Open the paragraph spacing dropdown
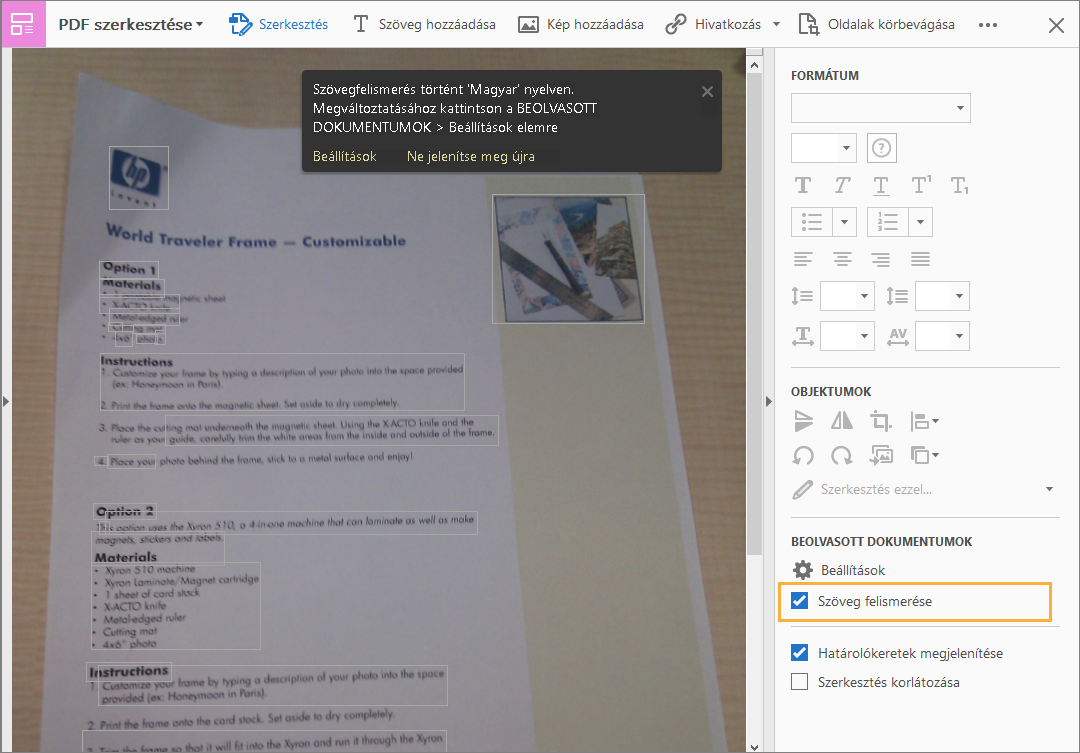Viewport: 1080px width, 753px height. pyautogui.click(x=942, y=296)
